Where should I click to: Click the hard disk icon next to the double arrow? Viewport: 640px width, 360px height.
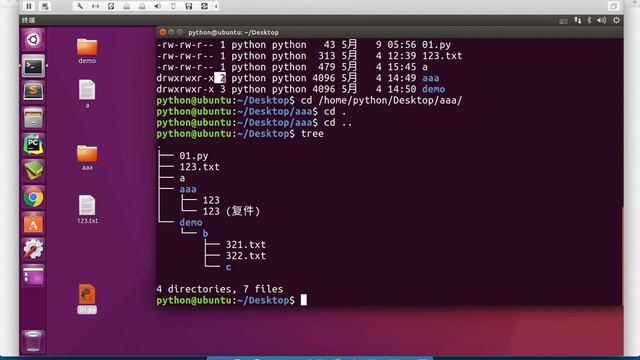tap(111, 6)
